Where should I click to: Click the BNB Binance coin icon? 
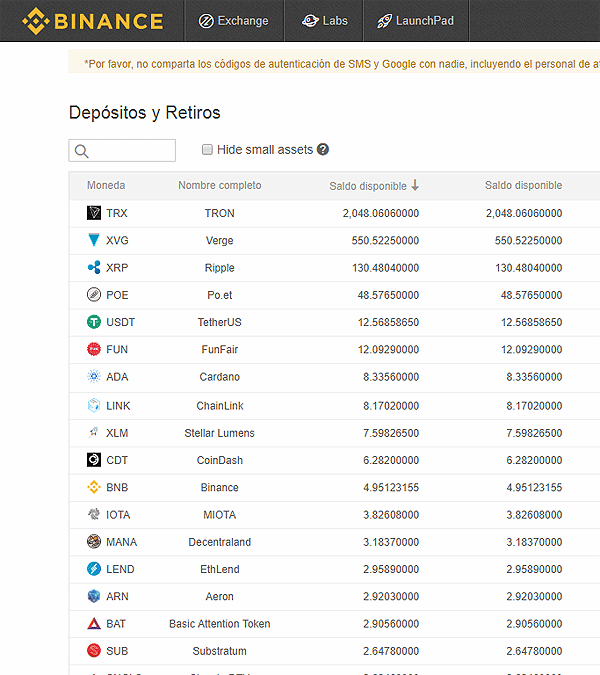pos(94,487)
